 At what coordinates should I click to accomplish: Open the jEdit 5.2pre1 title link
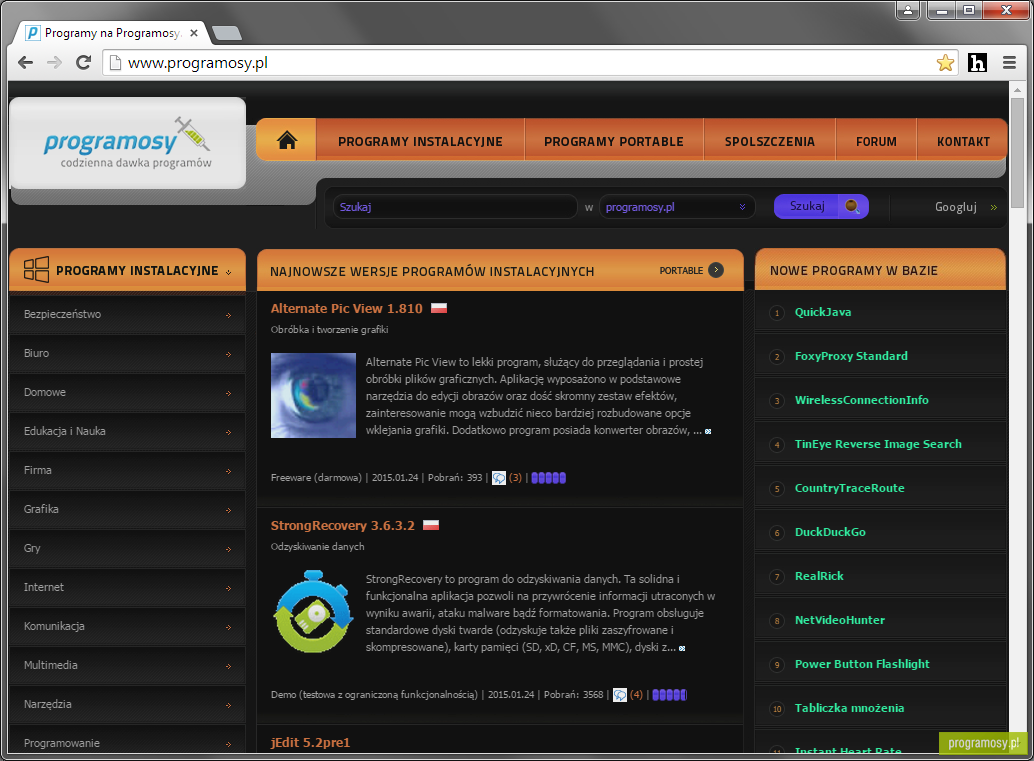pyautogui.click(x=310, y=742)
